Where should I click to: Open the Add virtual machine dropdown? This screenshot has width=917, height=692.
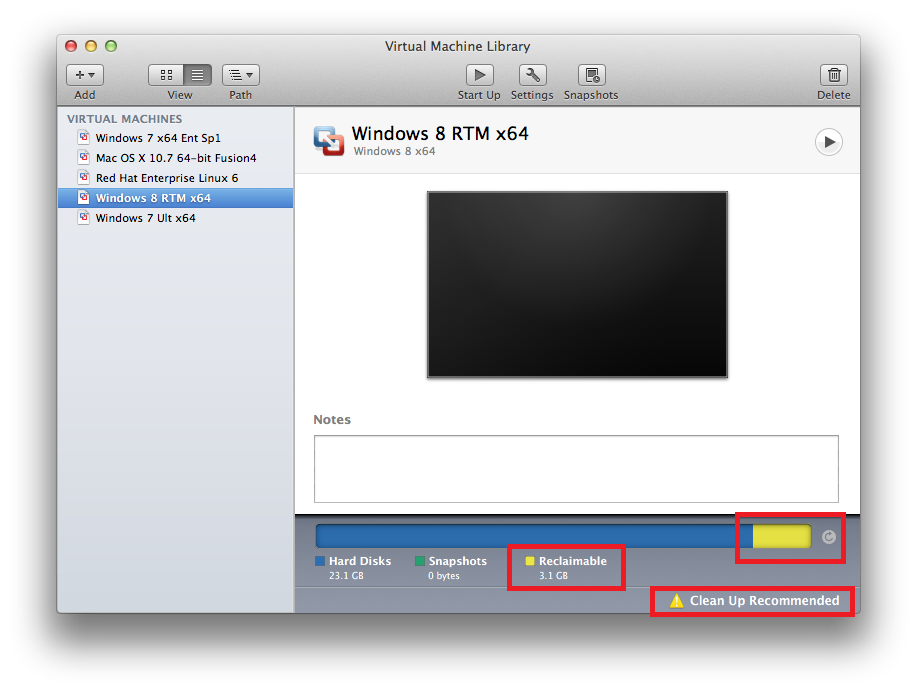point(85,75)
